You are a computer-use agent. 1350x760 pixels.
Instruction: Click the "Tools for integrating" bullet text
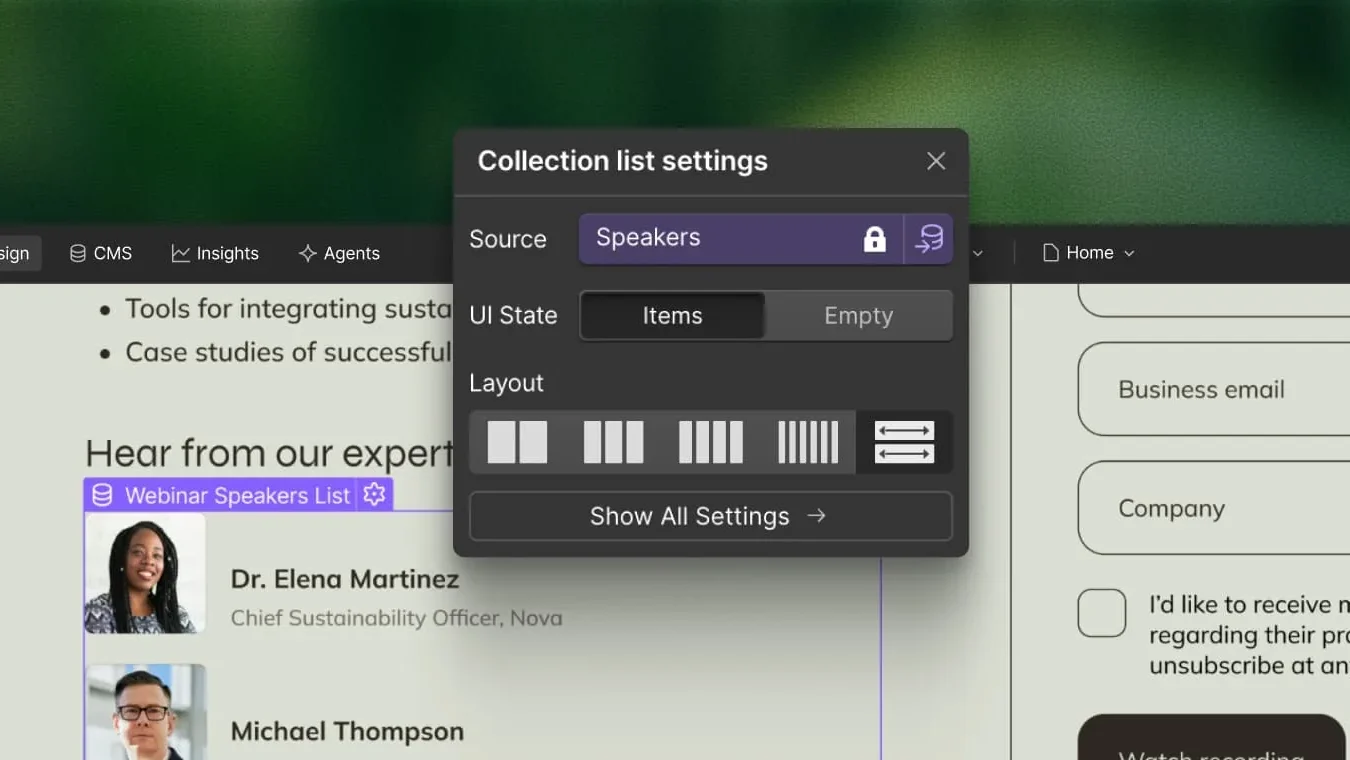pos(288,309)
